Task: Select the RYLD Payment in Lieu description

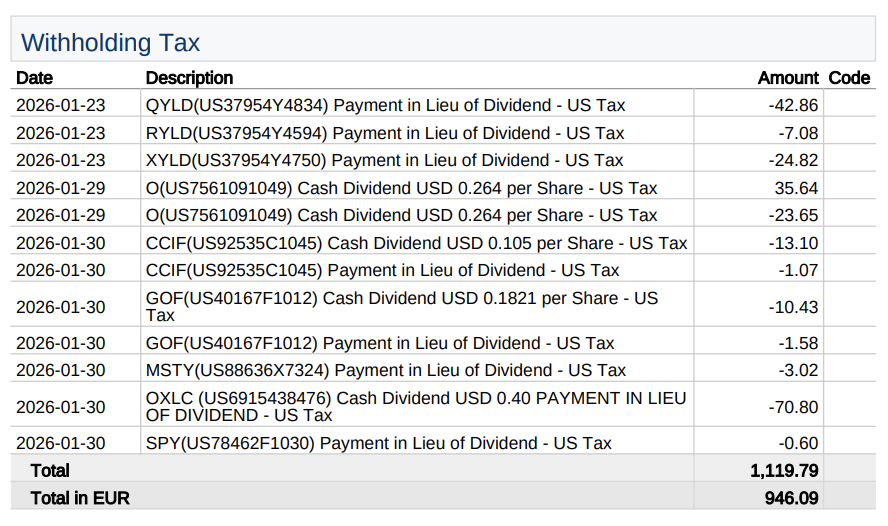Action: (x=385, y=133)
